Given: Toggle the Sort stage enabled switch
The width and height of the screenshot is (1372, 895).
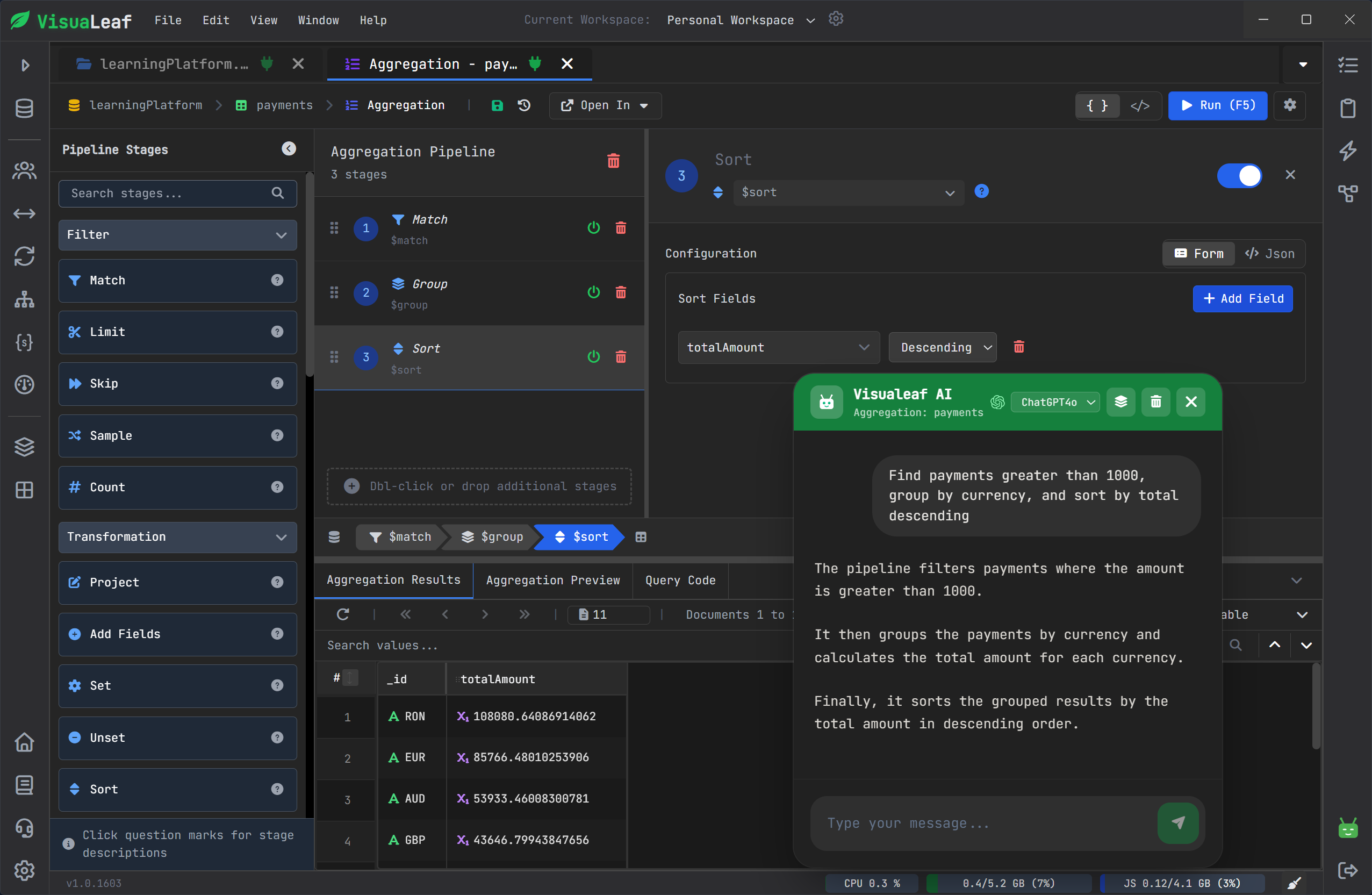Looking at the screenshot, I should tap(1239, 175).
